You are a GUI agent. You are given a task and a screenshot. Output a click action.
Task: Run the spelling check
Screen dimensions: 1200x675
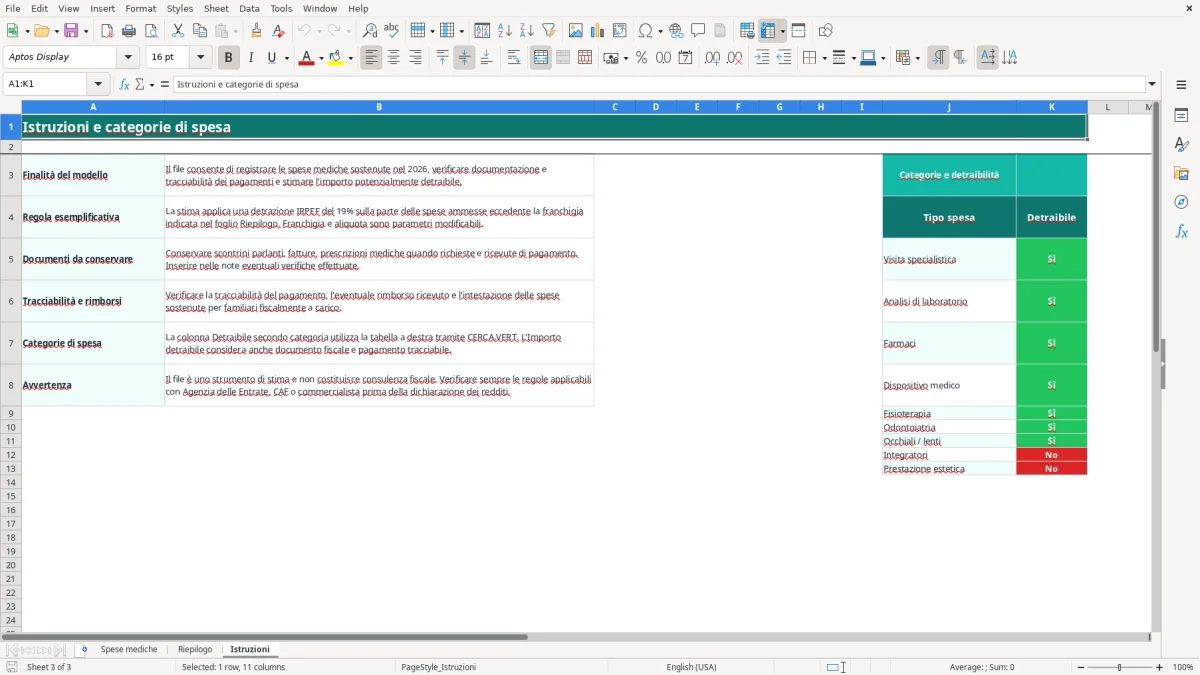tap(392, 31)
